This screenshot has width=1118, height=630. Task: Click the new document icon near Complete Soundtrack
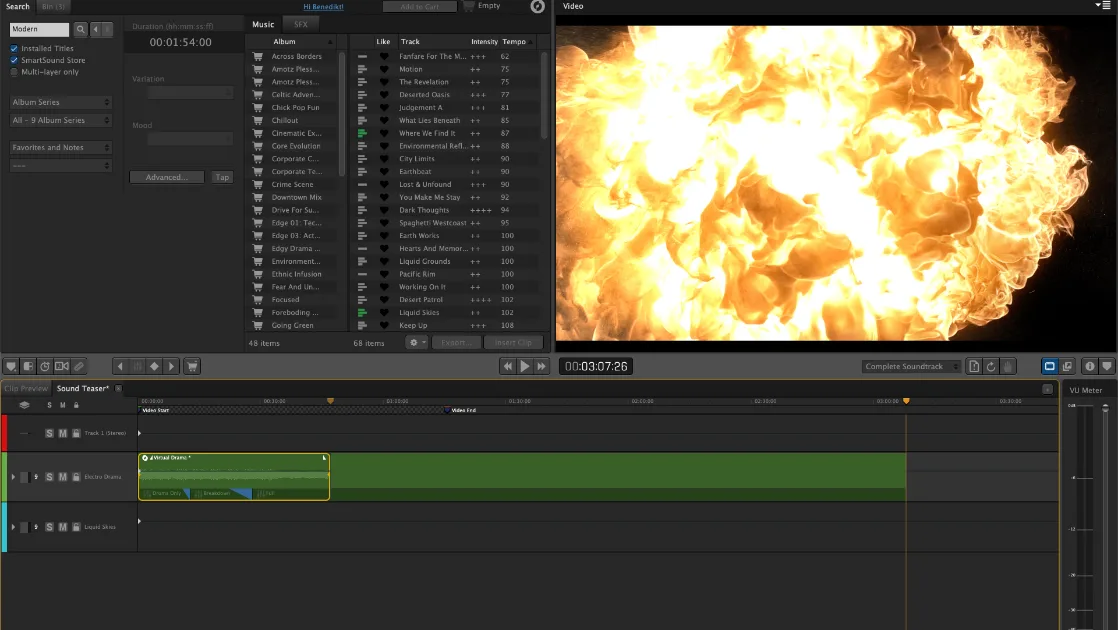pyautogui.click(x=974, y=366)
